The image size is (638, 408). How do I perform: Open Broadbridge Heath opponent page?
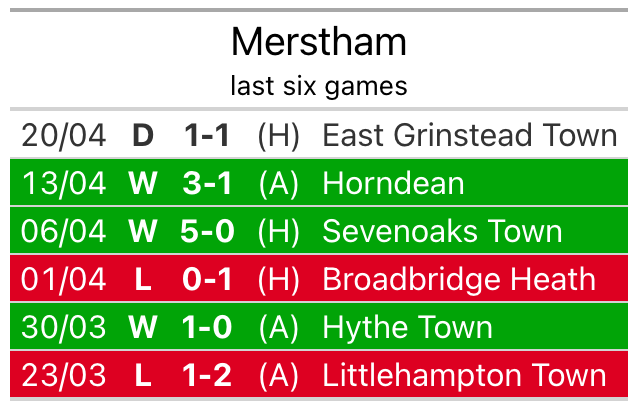459,279
